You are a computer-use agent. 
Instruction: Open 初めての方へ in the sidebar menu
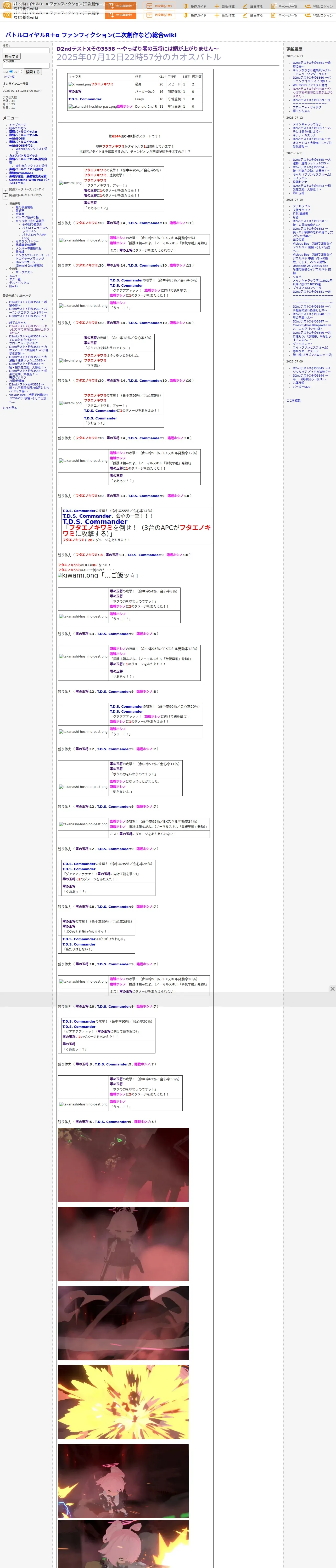pos(18,128)
